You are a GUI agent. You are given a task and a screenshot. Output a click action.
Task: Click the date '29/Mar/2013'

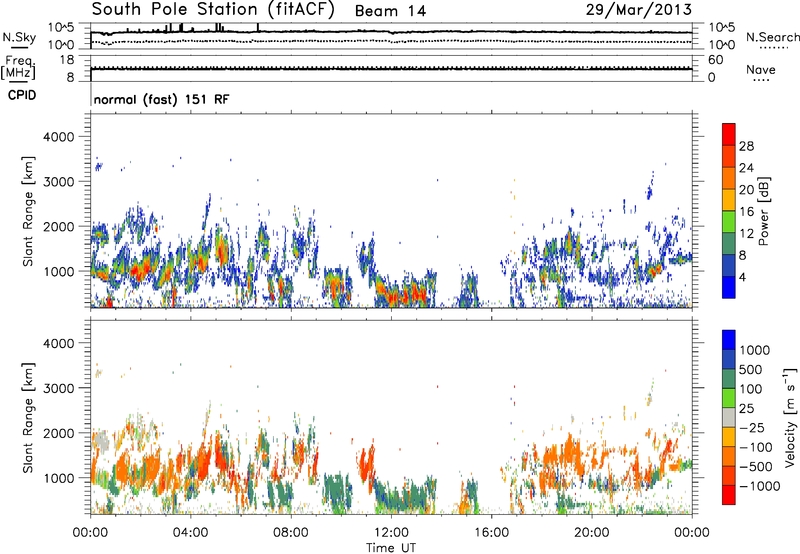click(639, 10)
